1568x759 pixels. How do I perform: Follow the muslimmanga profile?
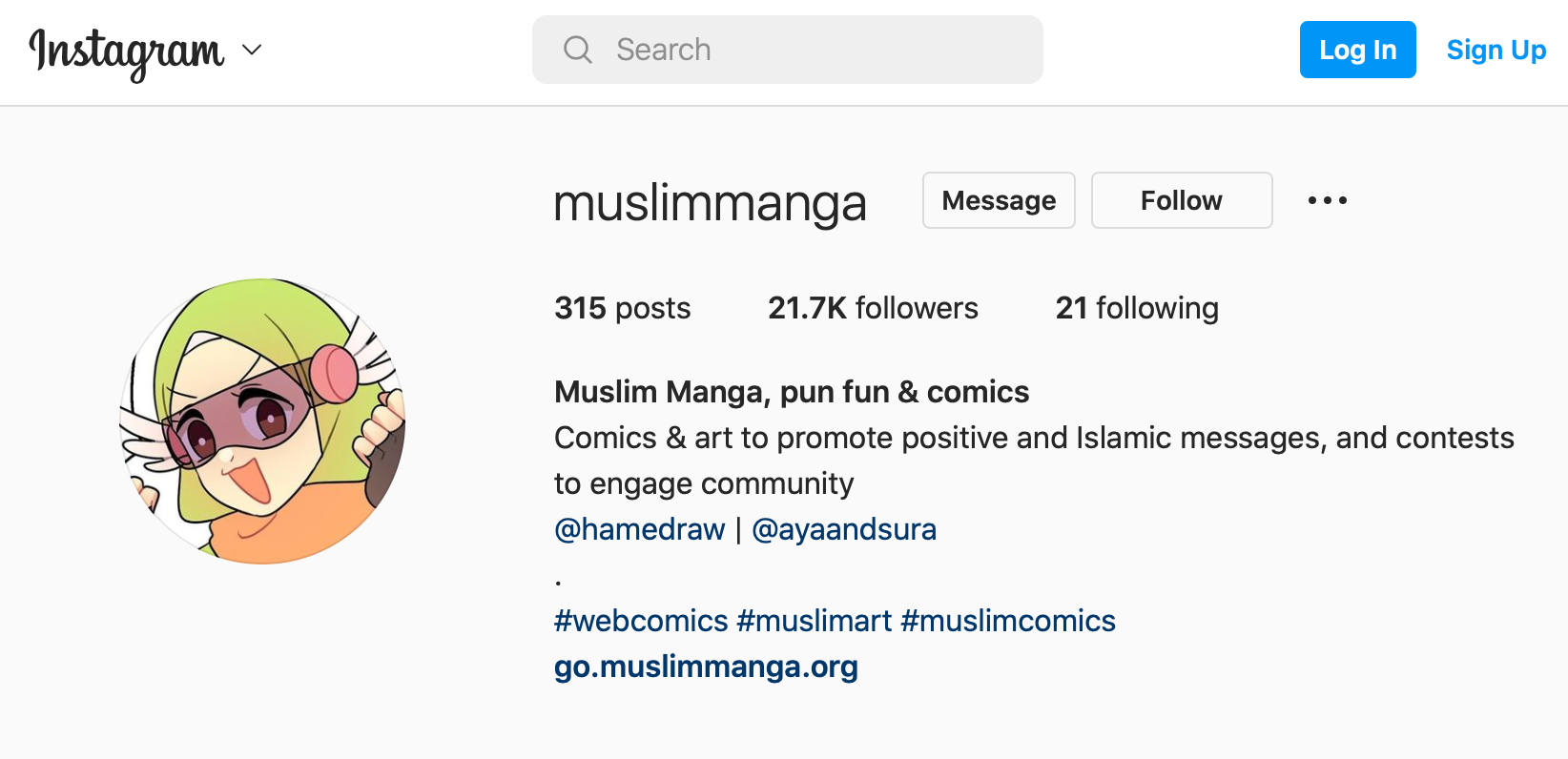tap(1182, 200)
